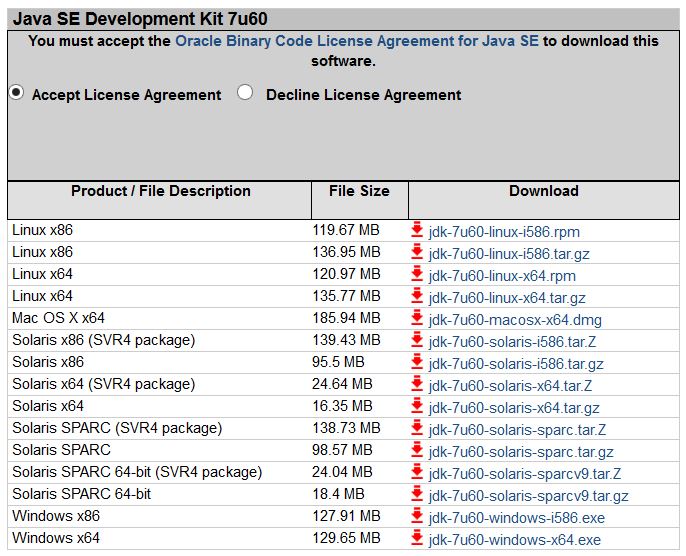The height and width of the screenshot is (556, 686).
Task: Click download arrow icon for jdk-7u60-solaris-i586.tar.Z
Action: [x=417, y=340]
